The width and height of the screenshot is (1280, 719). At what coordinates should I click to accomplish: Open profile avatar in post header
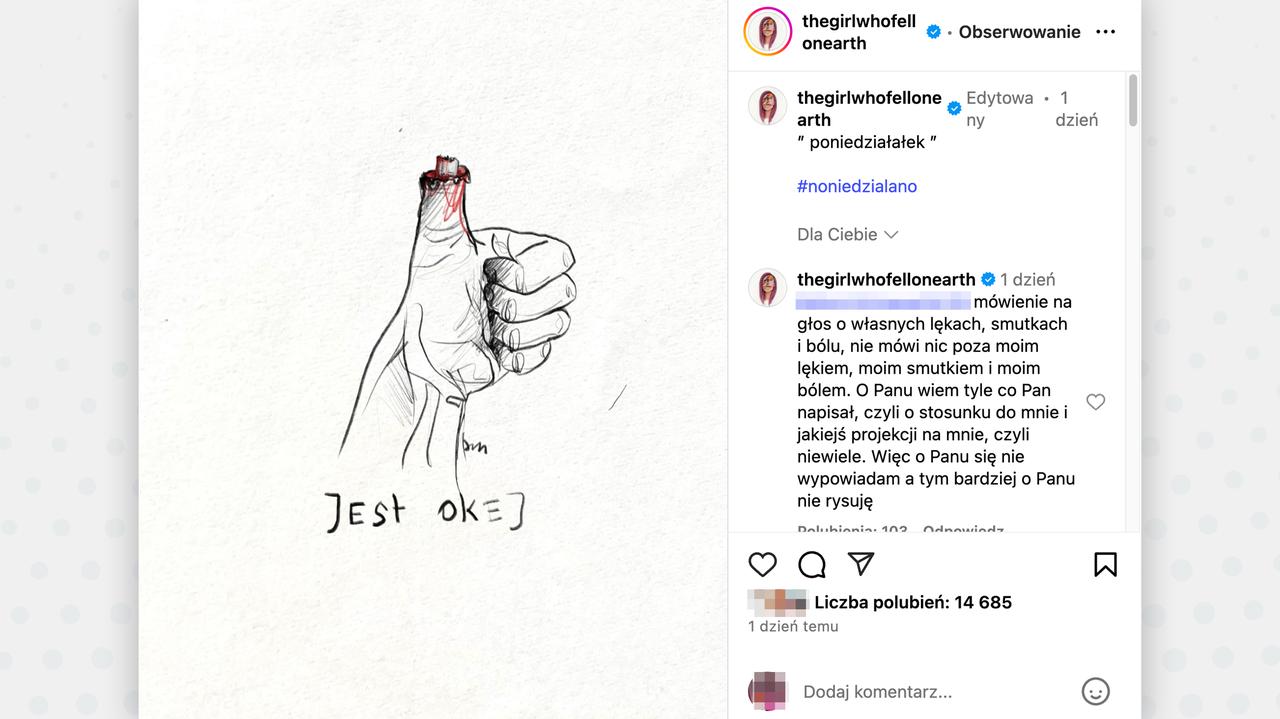pos(768,31)
